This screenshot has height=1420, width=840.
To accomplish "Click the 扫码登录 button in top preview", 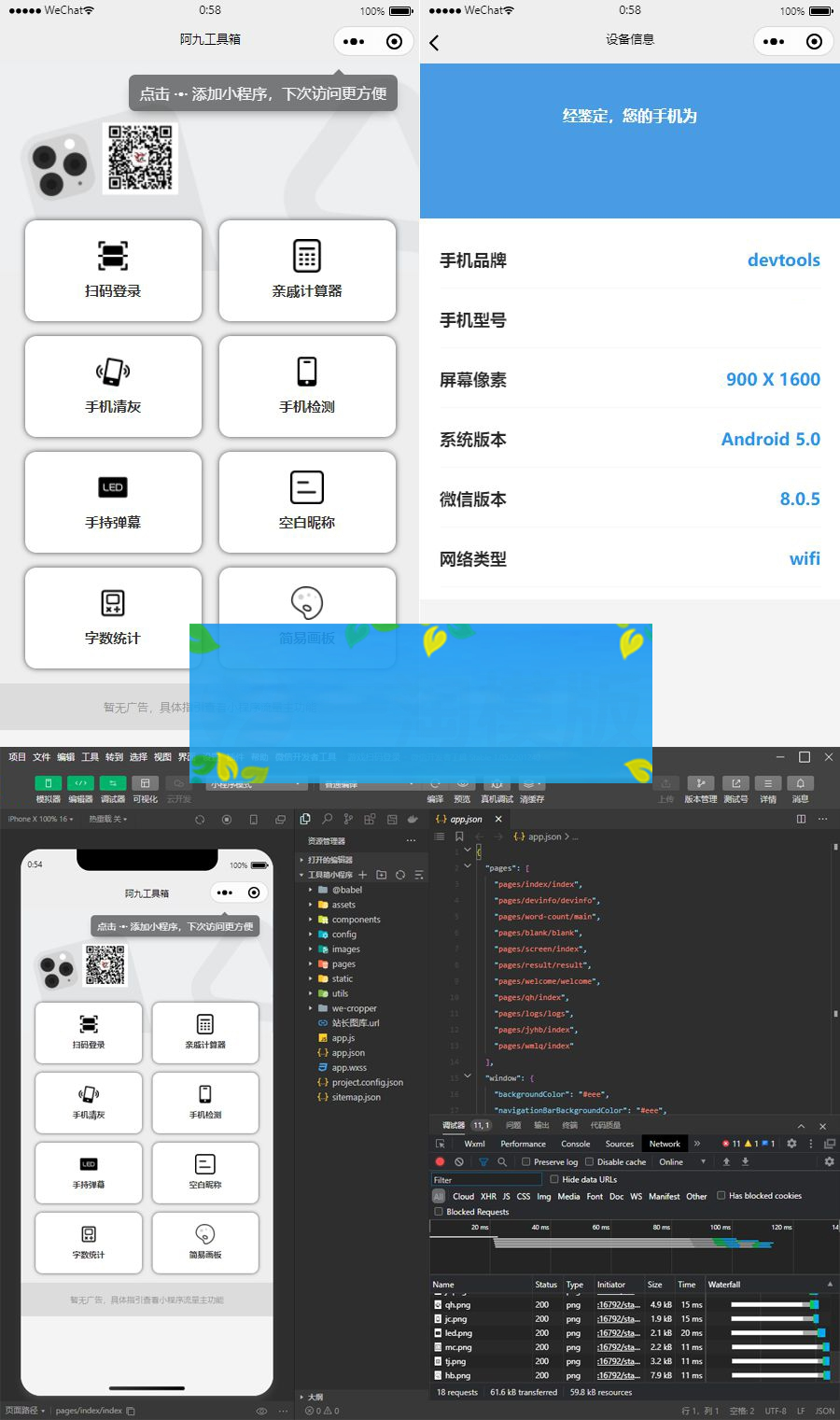I will (113, 271).
